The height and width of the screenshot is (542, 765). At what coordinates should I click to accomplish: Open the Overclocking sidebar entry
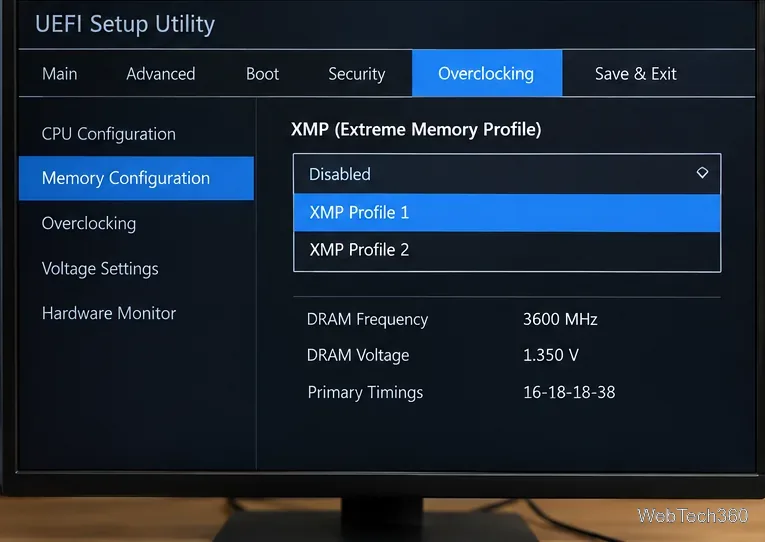89,223
